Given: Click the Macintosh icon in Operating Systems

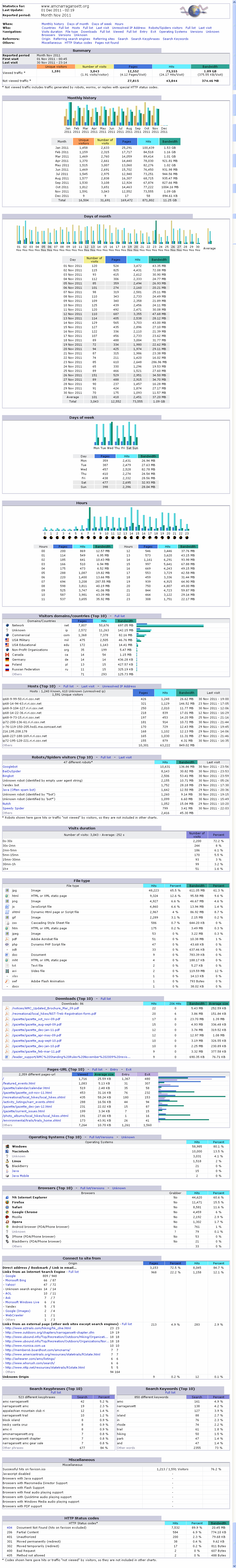Looking at the screenshot, I should (x=7, y=1151).
